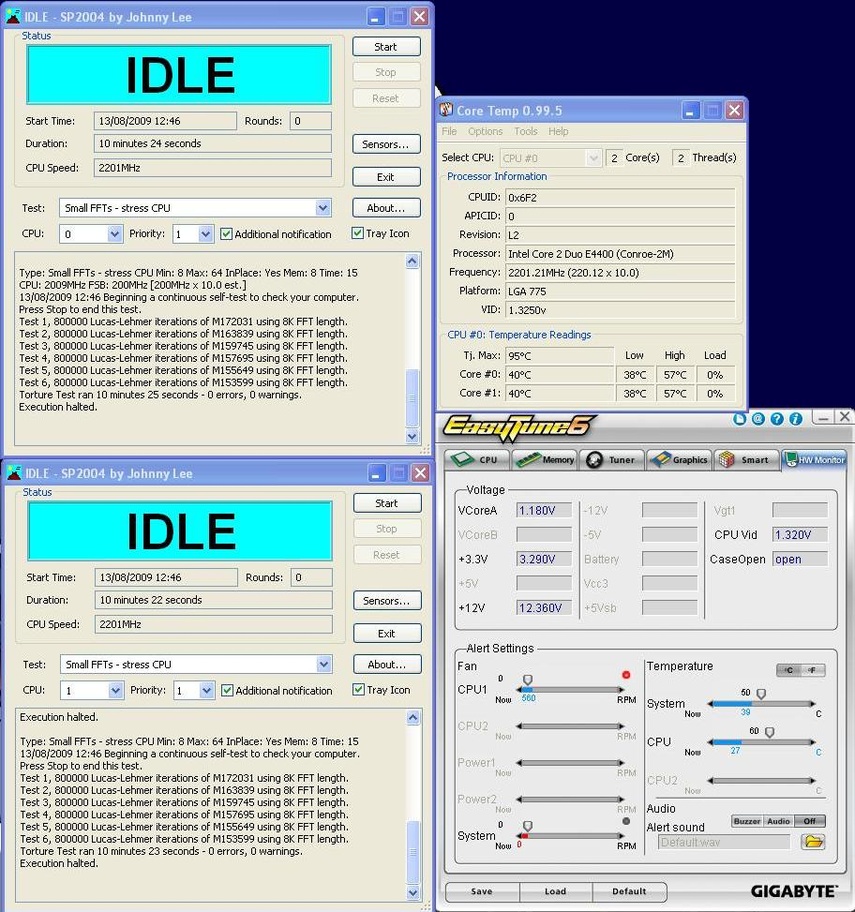Switch temperature unit to °F in EasyTune6
855x912 pixels.
click(x=812, y=670)
